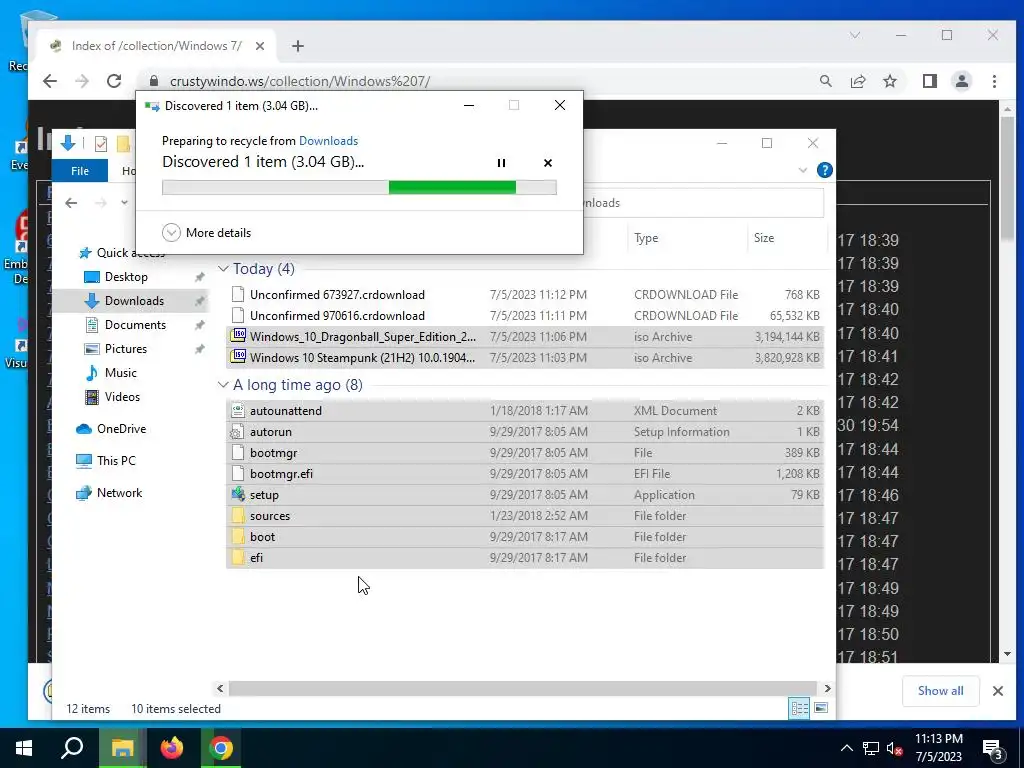This screenshot has width=1024, height=768.
Task: Click the left arrow of the horizontal scrollbar
Action: tap(220, 688)
